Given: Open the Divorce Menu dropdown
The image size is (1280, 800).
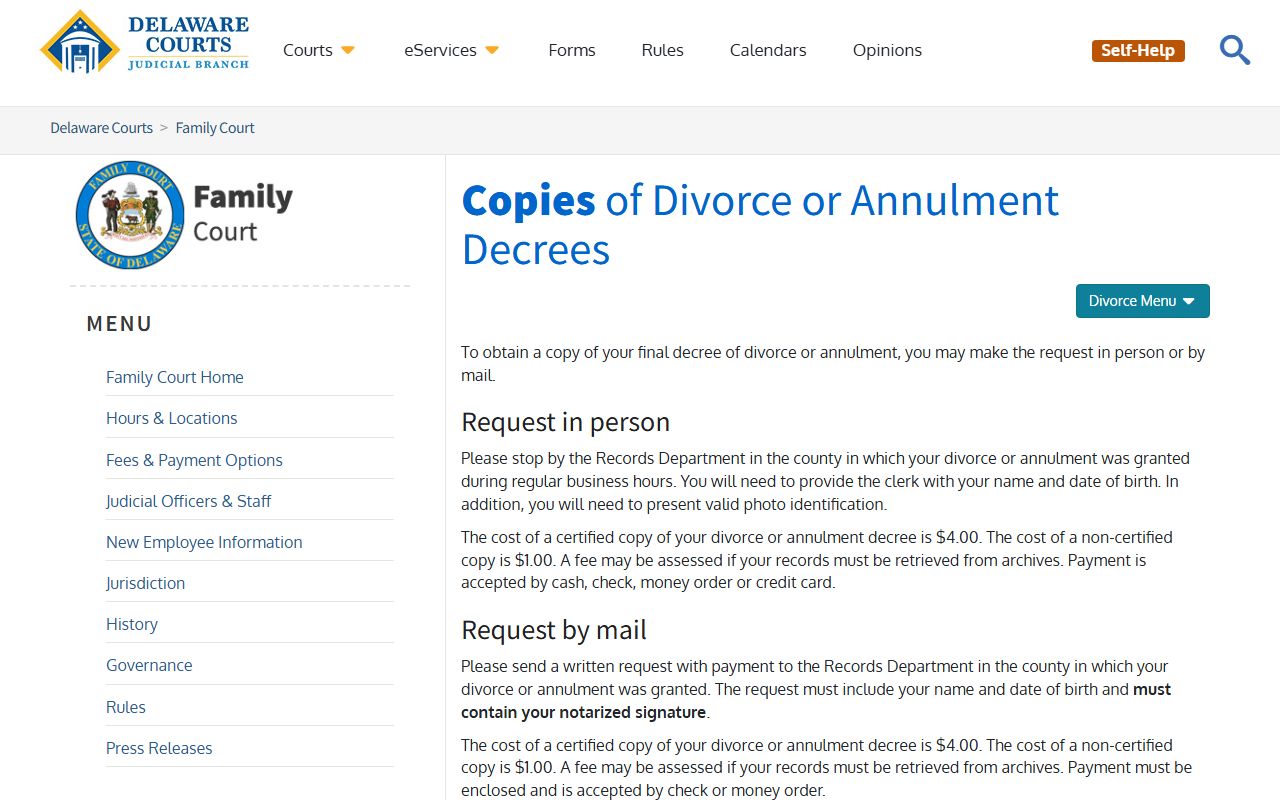Looking at the screenshot, I should click(1143, 301).
